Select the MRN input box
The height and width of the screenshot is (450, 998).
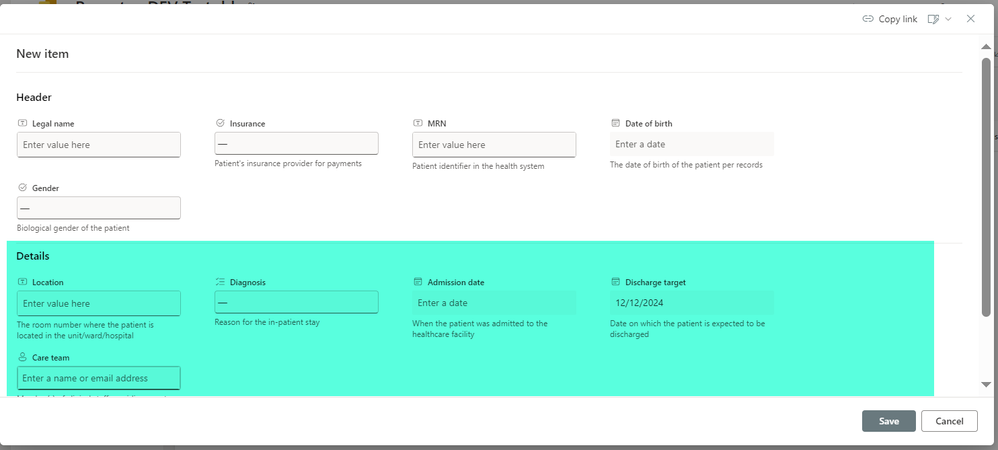[494, 144]
